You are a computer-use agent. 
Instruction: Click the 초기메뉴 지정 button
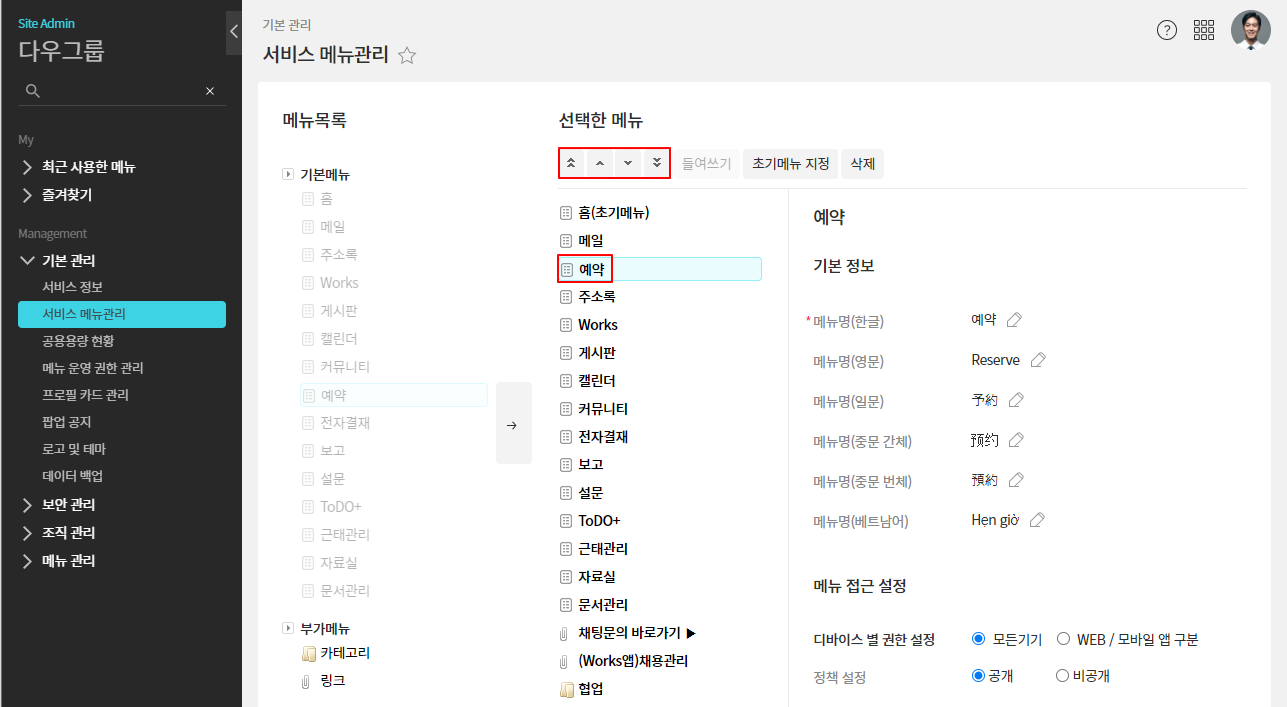pos(790,163)
